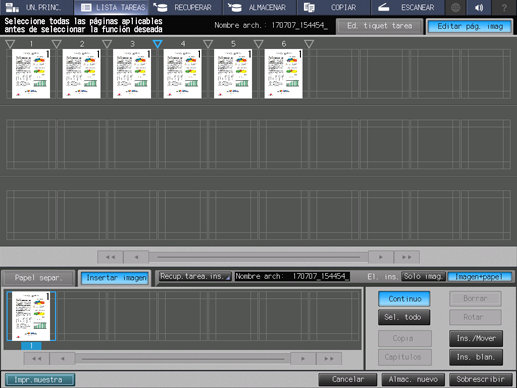517x388 pixels.
Task: Select page 5 thumbnail in top row
Action: (x=233, y=74)
